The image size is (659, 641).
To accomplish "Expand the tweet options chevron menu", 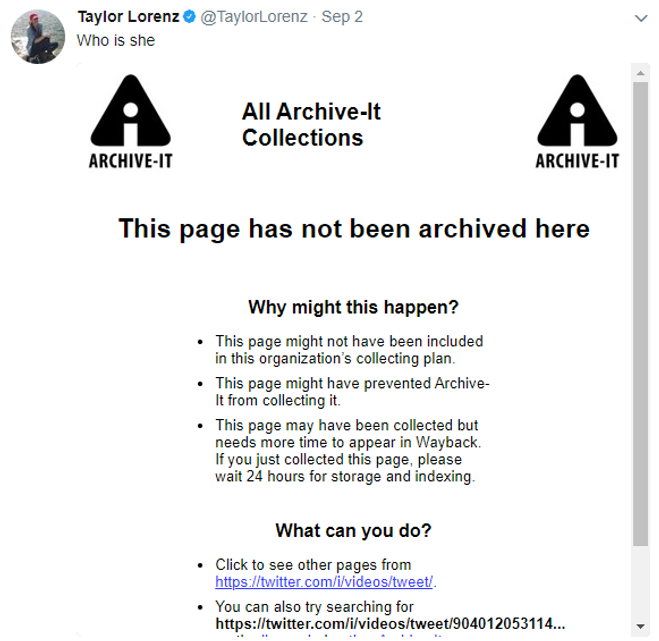I will (641, 18).
